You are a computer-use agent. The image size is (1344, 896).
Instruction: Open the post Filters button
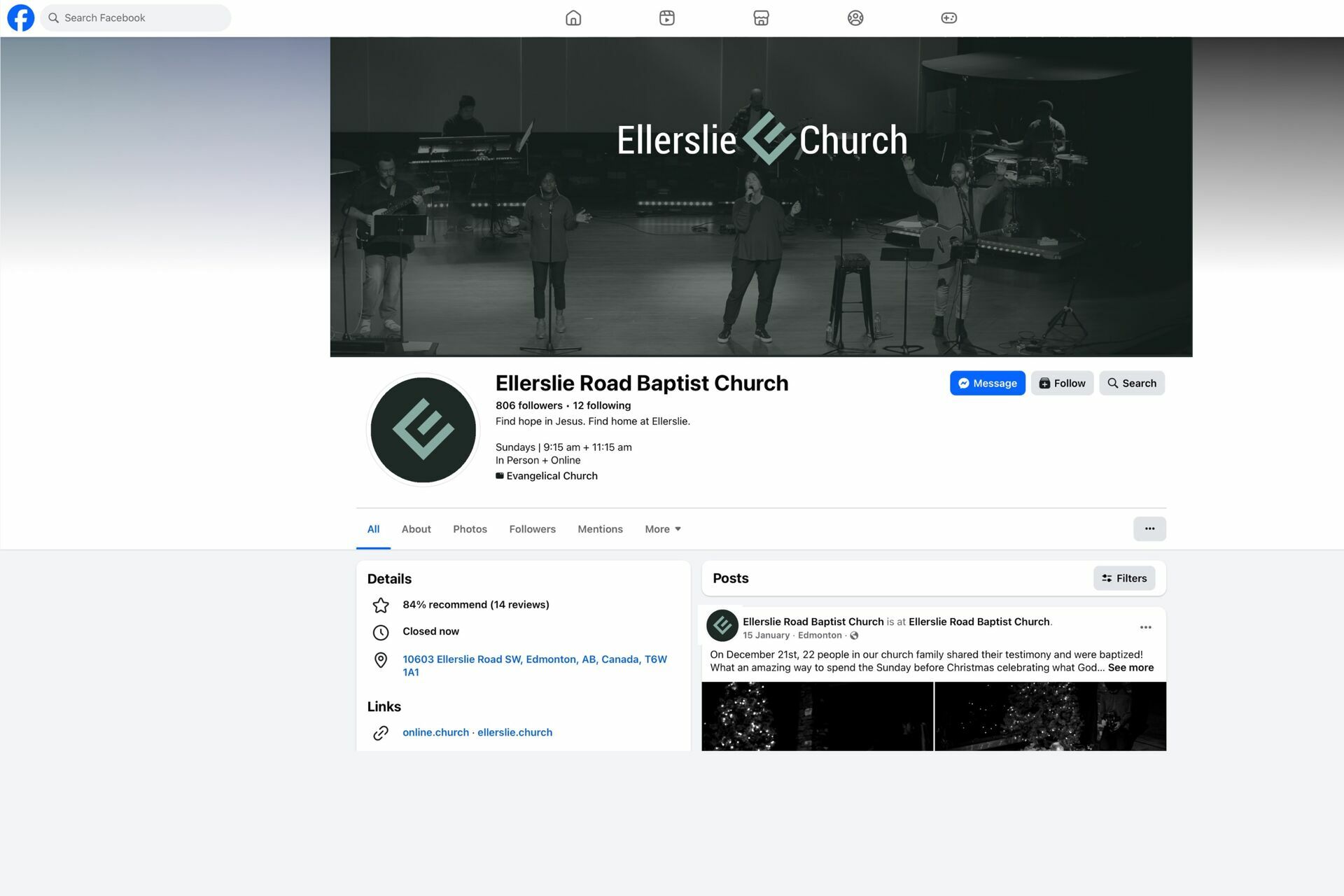tap(1124, 578)
